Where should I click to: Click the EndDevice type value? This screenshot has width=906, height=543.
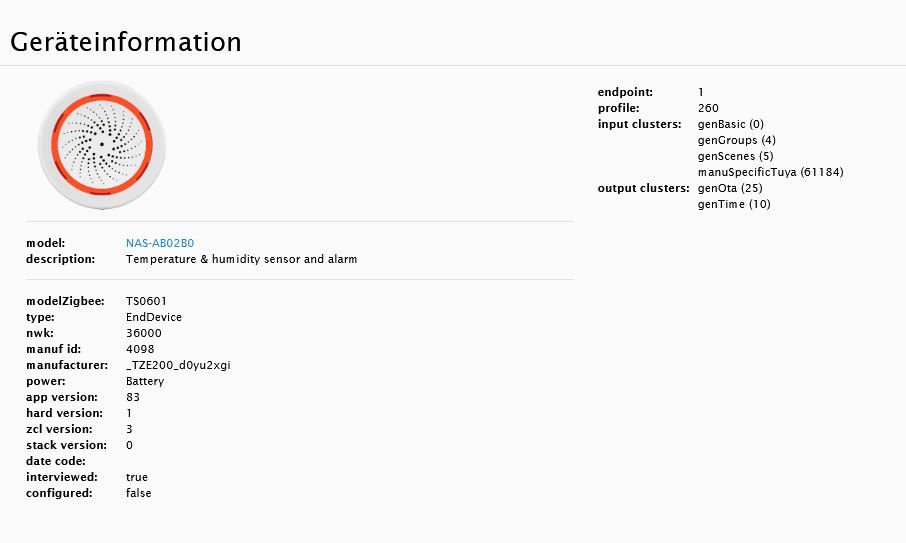(154, 317)
